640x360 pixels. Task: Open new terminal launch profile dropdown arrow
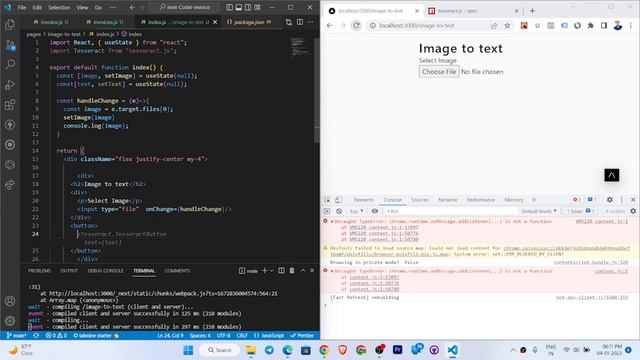pyautogui.click(x=271, y=271)
